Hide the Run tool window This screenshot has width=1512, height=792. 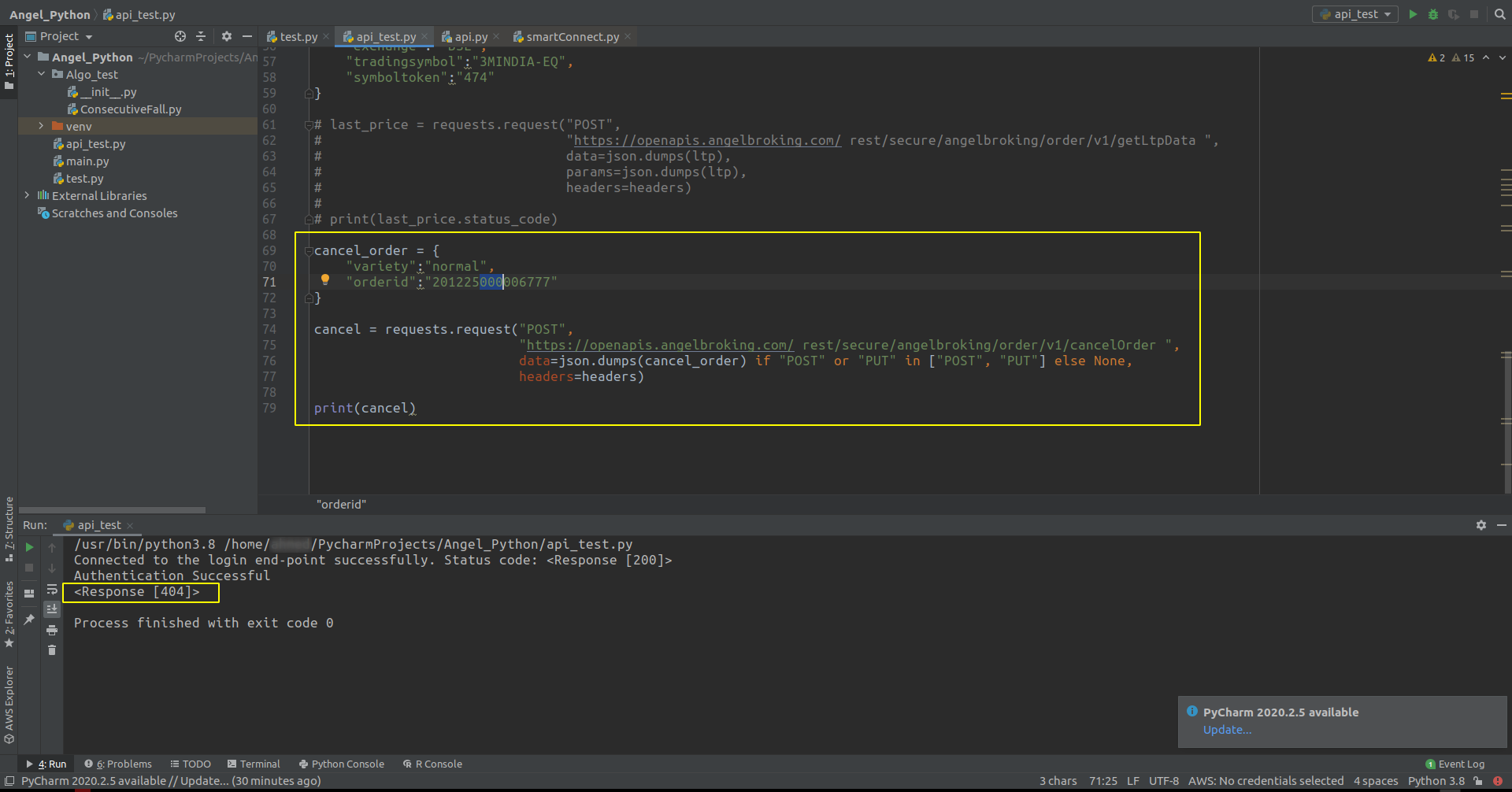tap(1502, 525)
